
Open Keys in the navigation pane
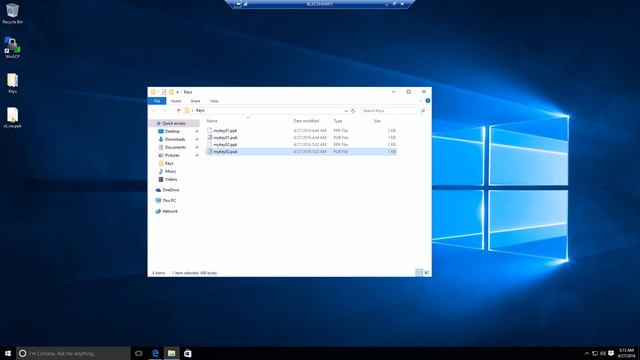point(169,163)
